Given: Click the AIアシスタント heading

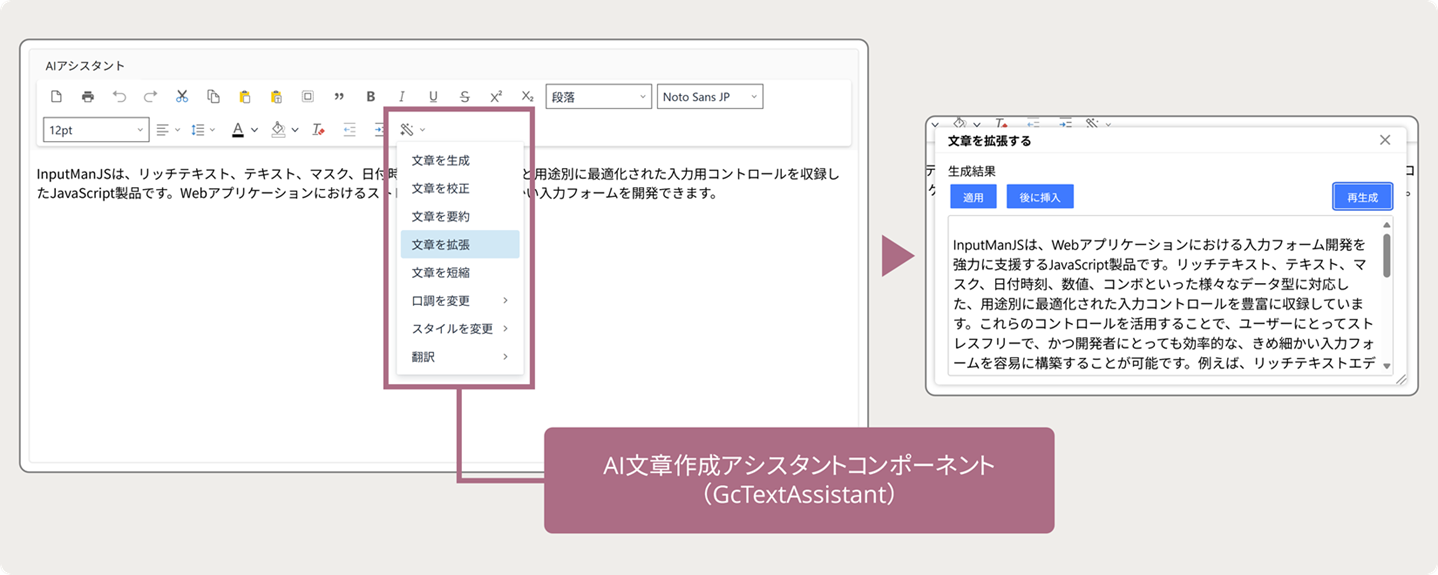Looking at the screenshot, I should (85, 66).
